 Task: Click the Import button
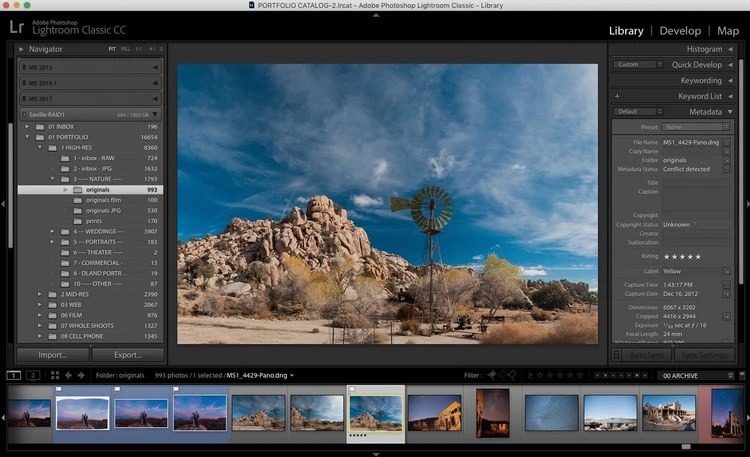53,354
